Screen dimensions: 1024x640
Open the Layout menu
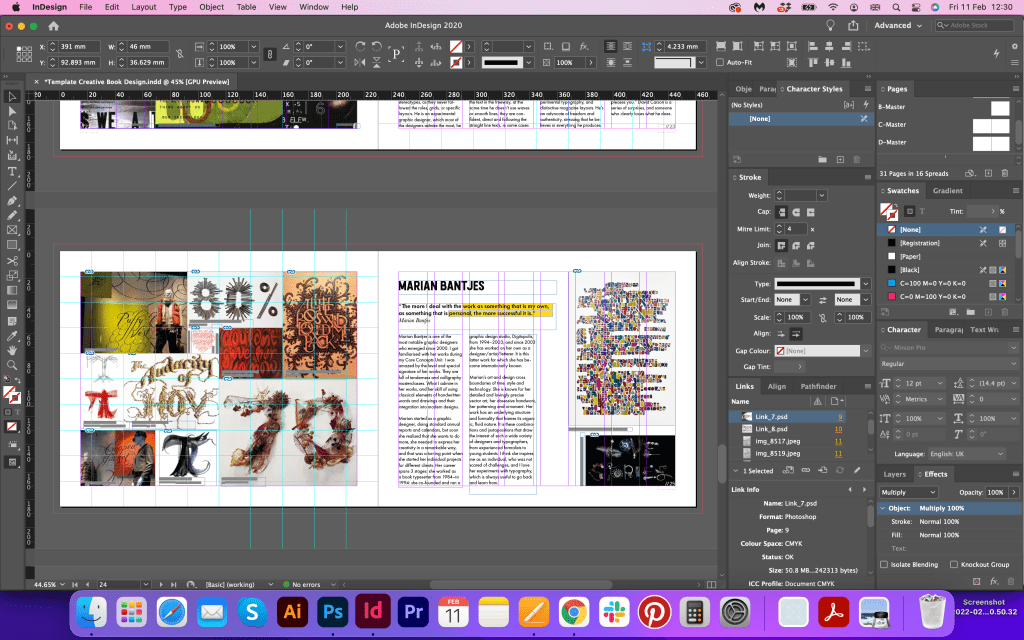[144, 7]
